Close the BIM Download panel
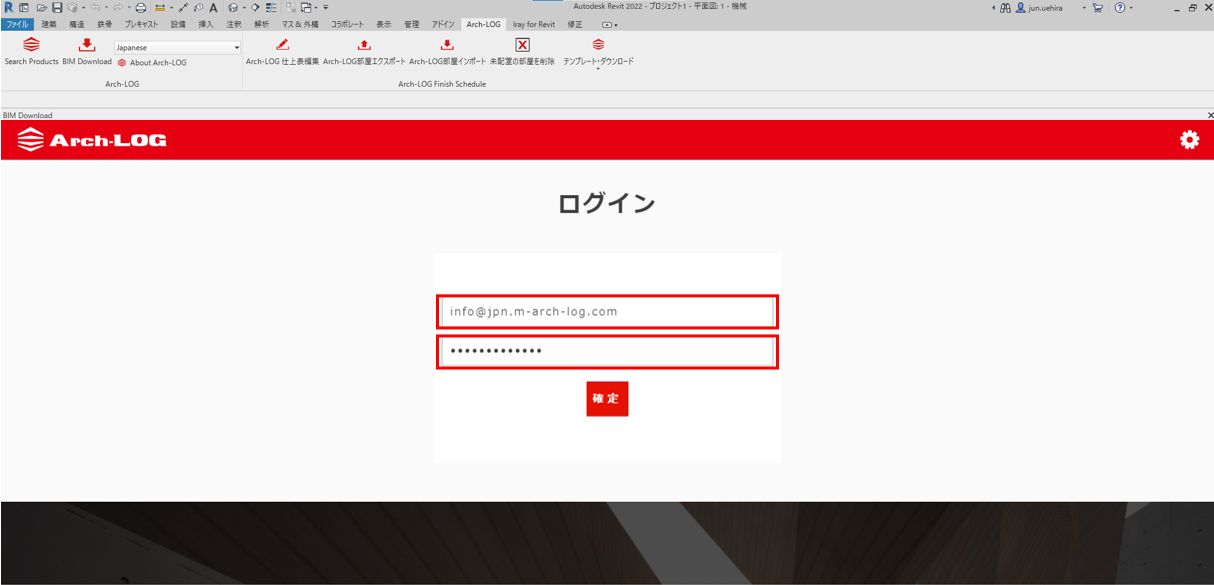The height and width of the screenshot is (585, 1214). coord(1209,116)
